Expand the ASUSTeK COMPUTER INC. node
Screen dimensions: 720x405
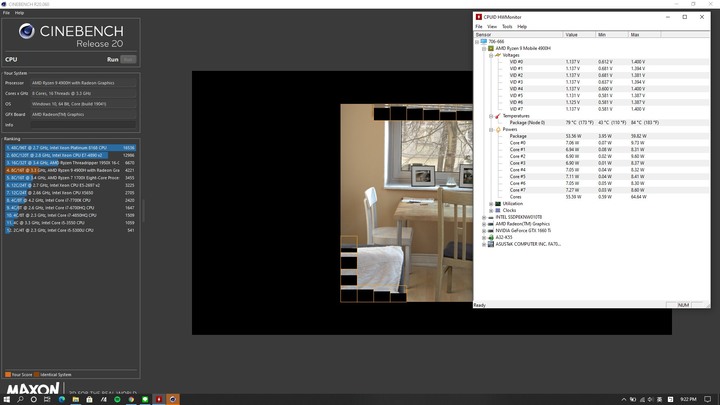pos(484,244)
